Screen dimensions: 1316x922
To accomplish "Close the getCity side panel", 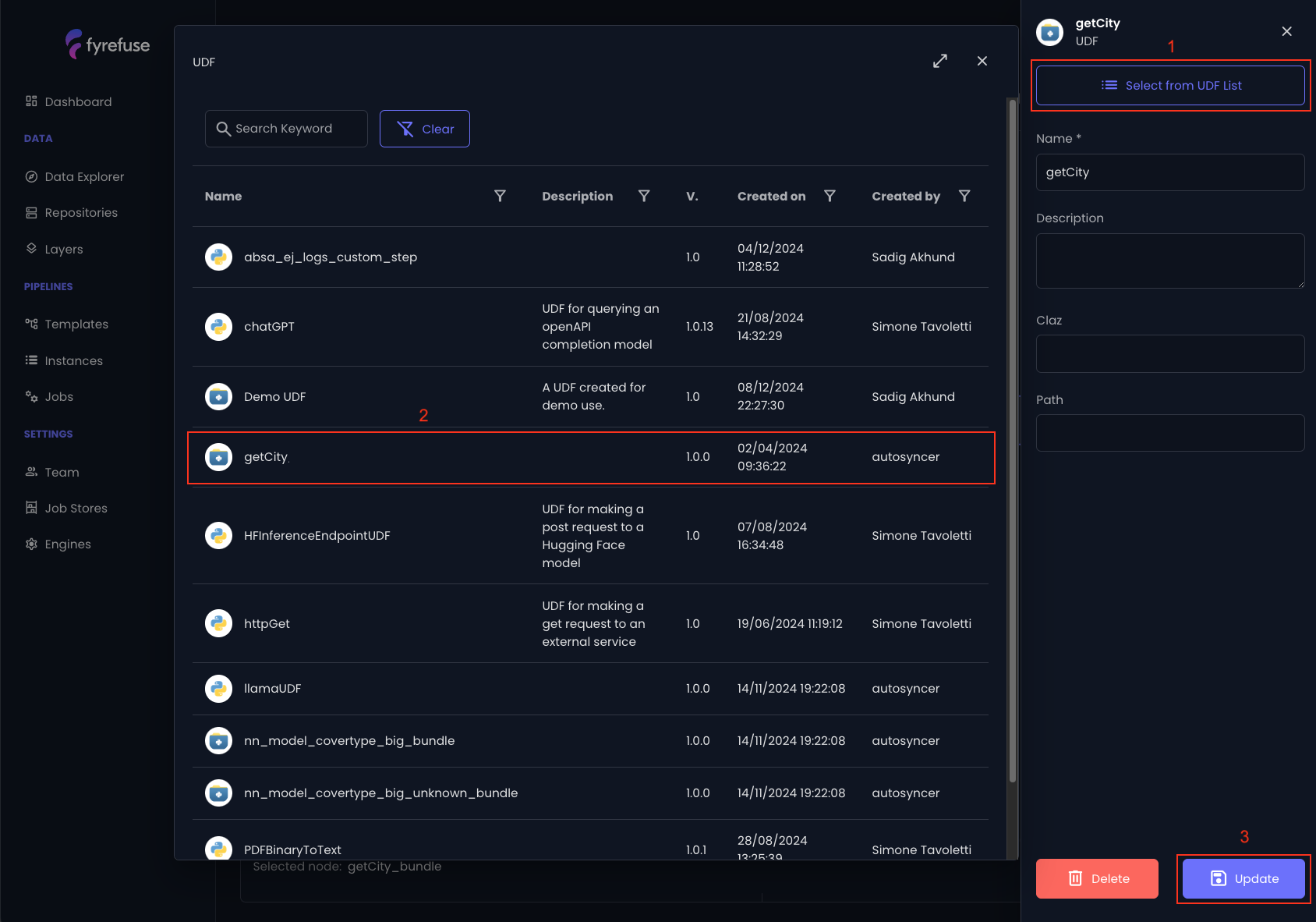I will click(x=1286, y=31).
